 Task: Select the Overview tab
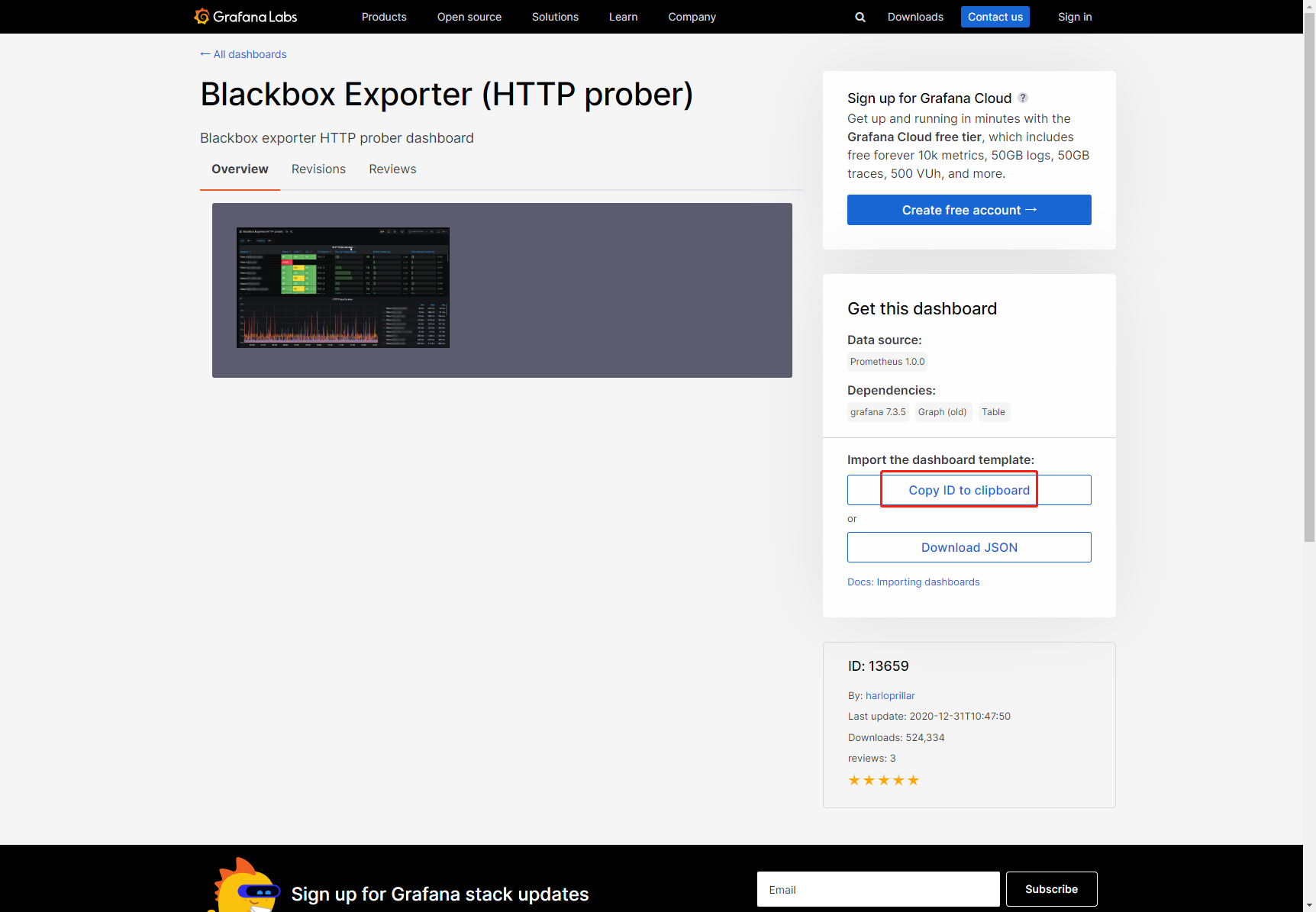coord(240,169)
